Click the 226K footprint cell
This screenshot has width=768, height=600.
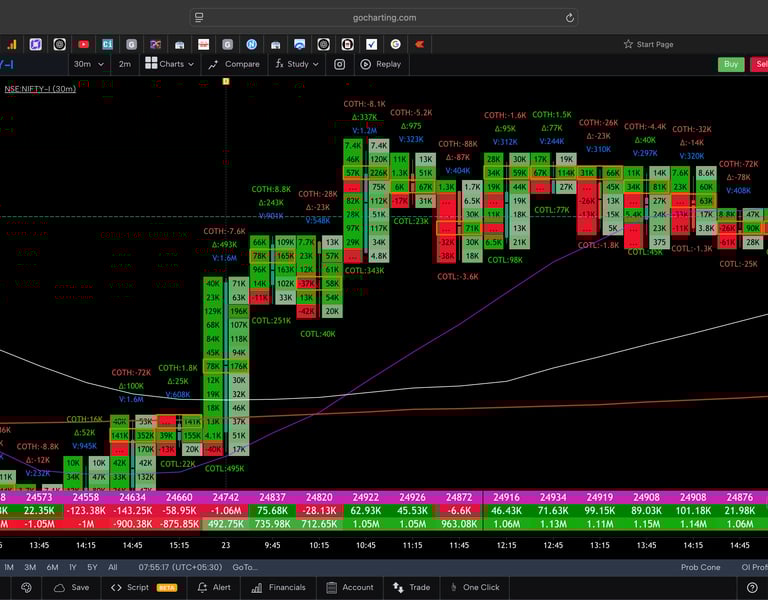tap(379, 173)
